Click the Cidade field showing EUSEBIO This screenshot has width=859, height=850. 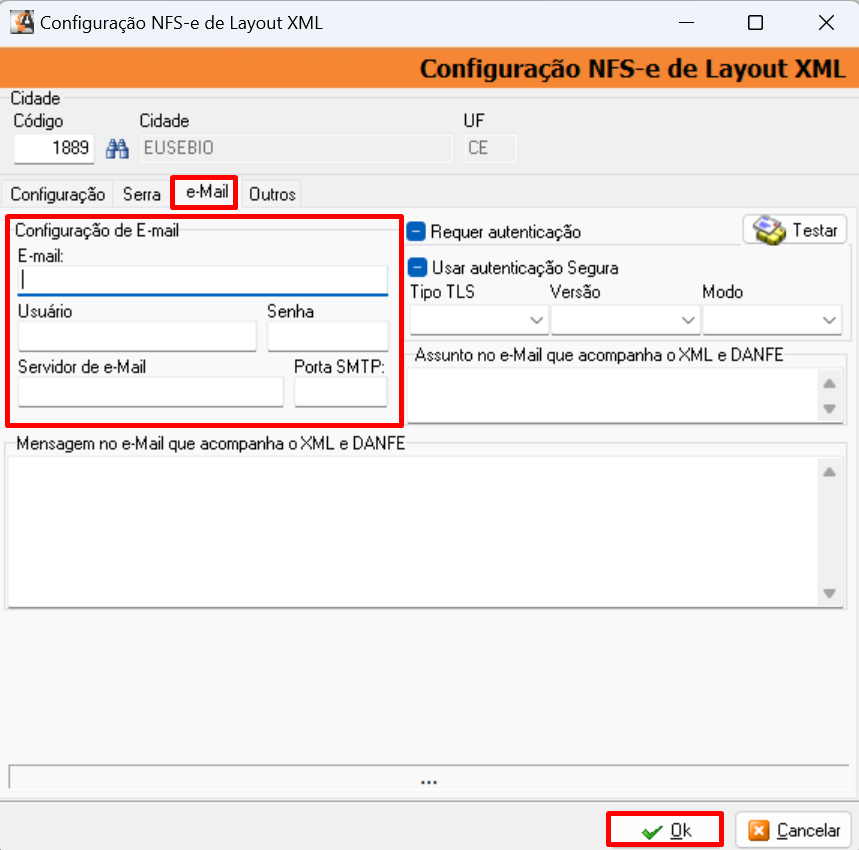[296, 148]
